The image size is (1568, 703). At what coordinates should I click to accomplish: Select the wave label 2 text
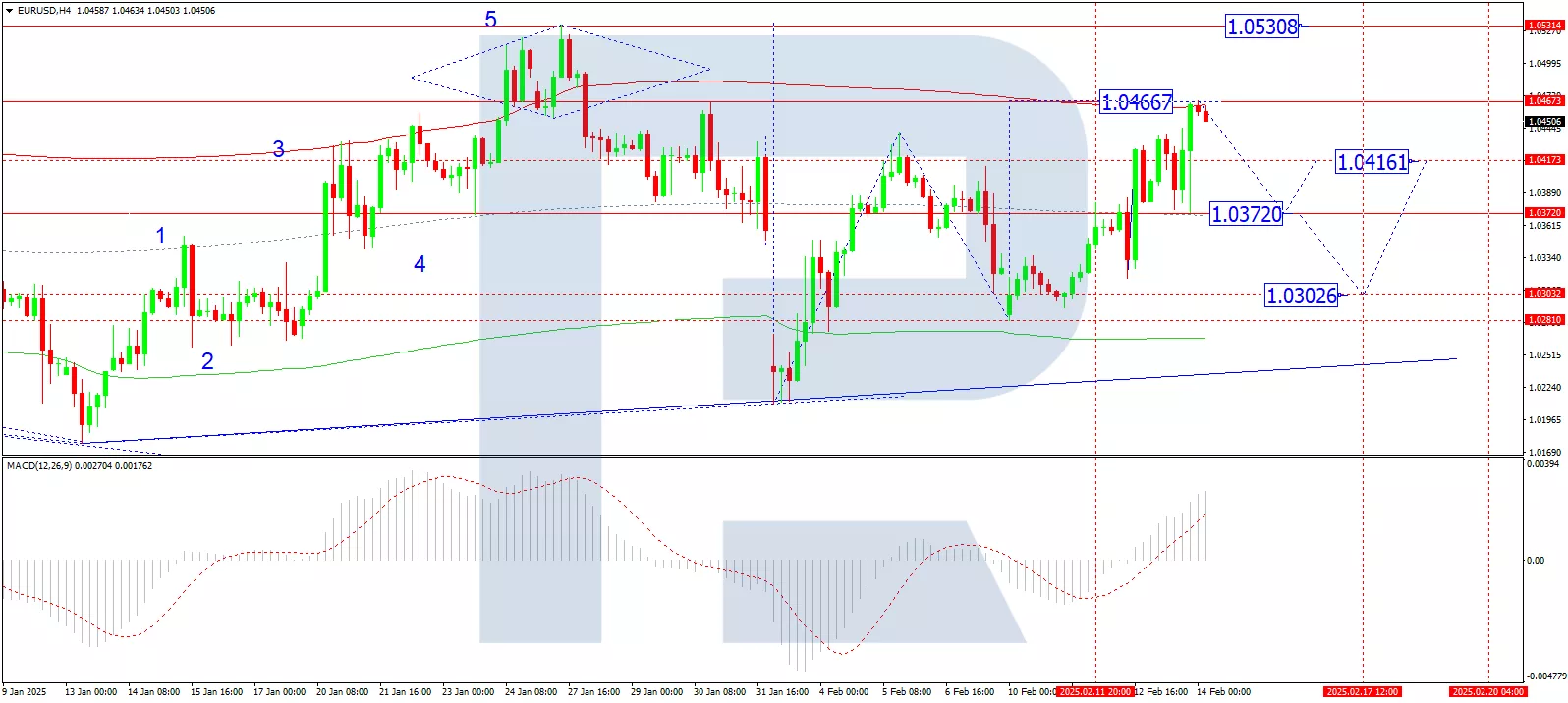(x=207, y=361)
